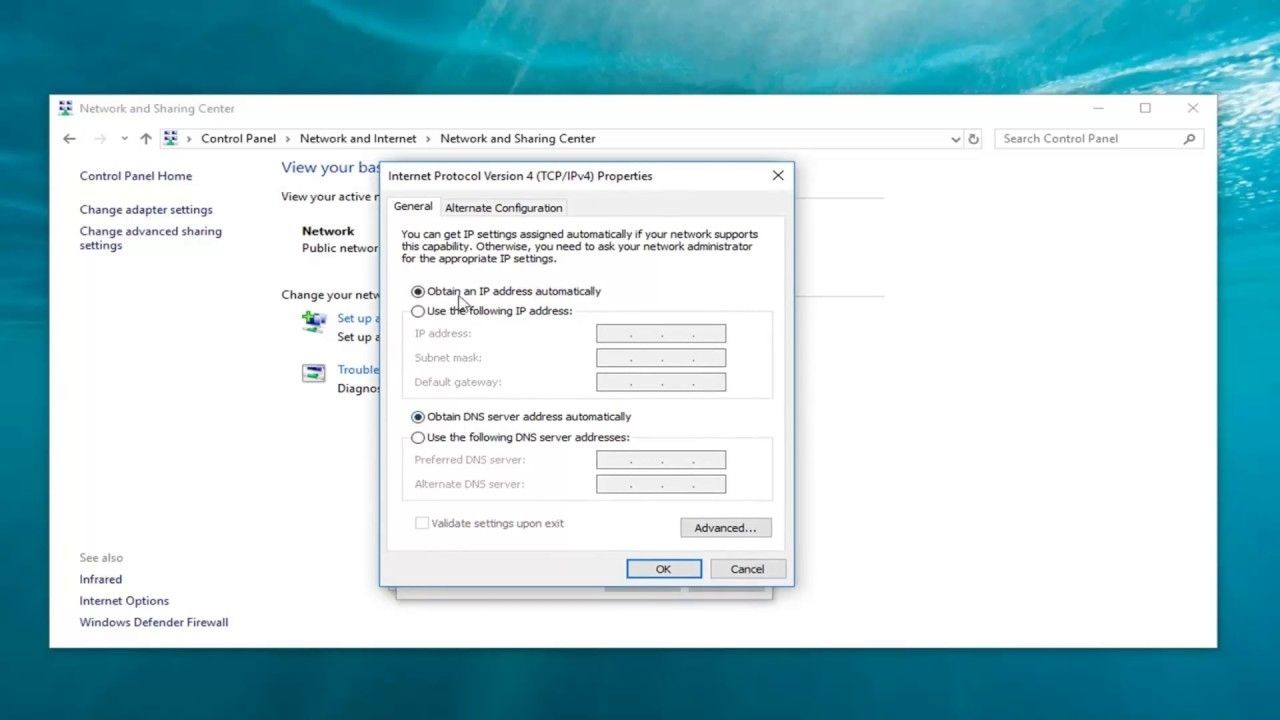
Task: Select Use the following DNS server addresses
Action: [x=418, y=438]
